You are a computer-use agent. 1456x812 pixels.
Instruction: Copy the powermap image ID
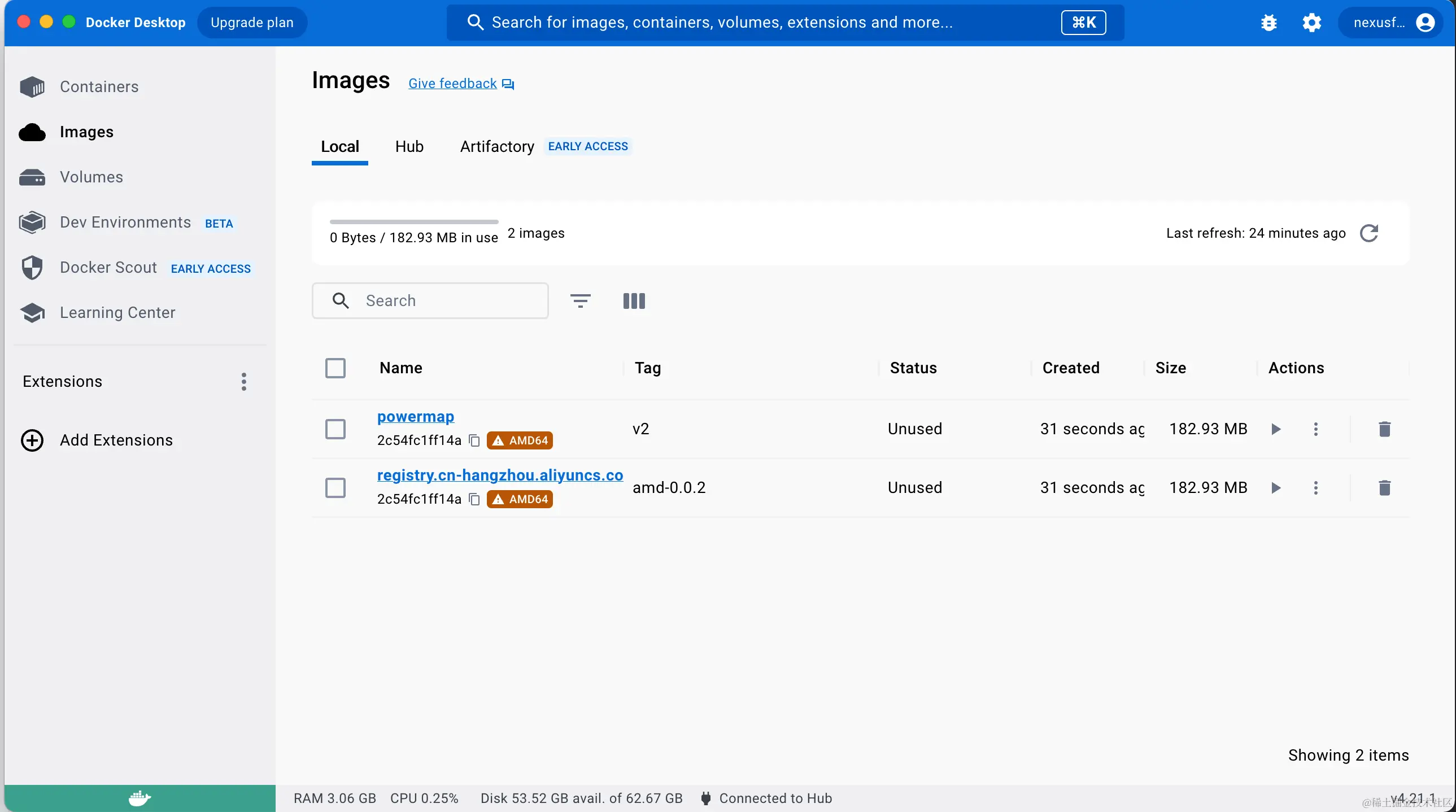pyautogui.click(x=475, y=440)
